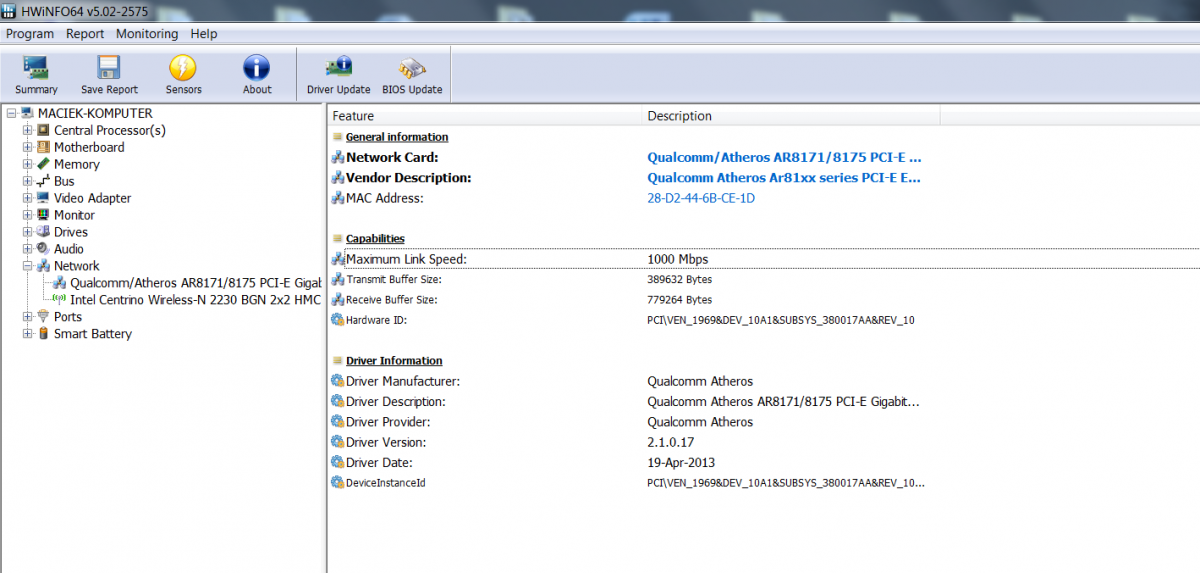1200x573 pixels.
Task: Open the Summary toolbar icon
Action: point(36,68)
